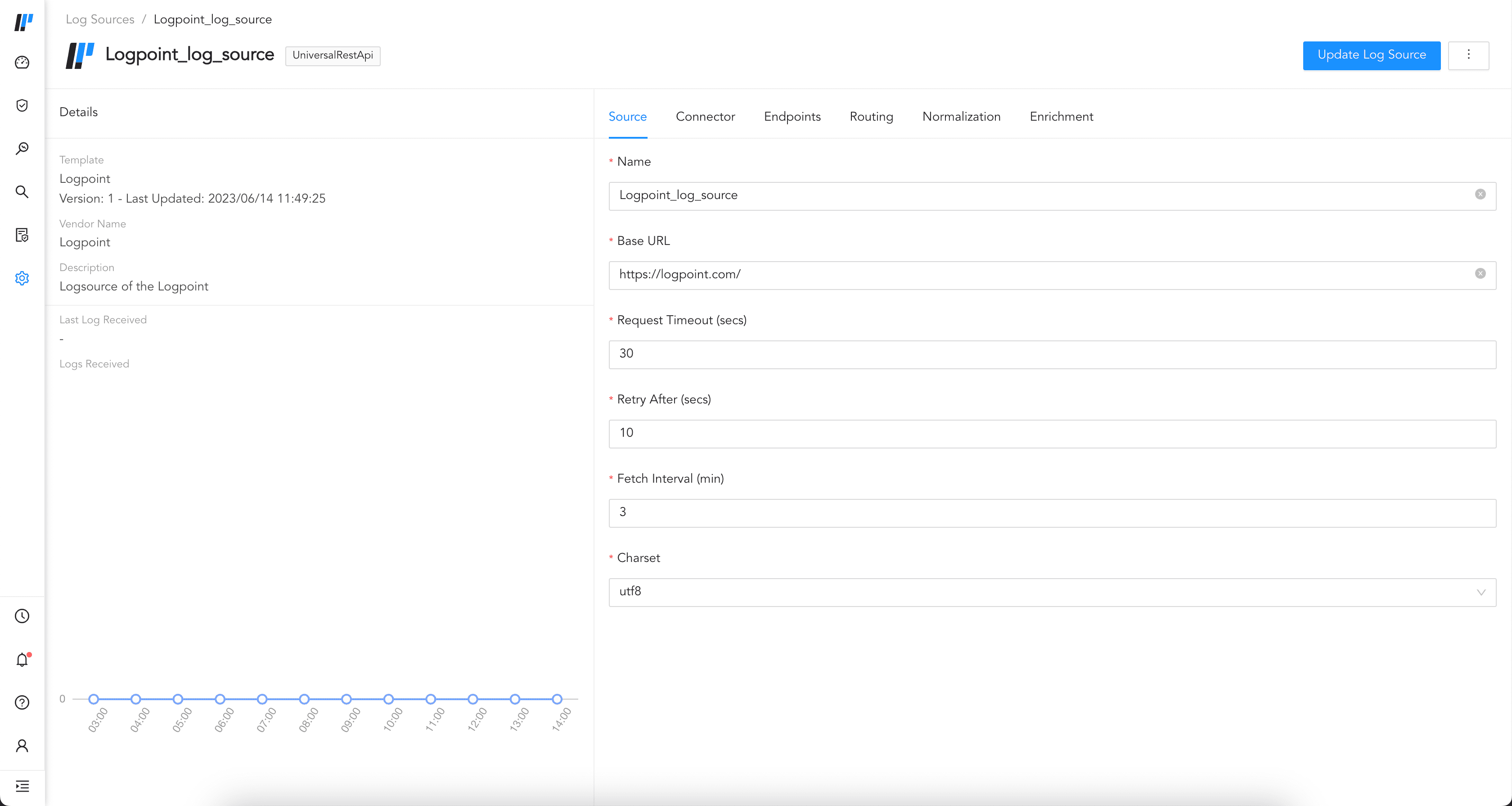Screen dimensions: 1512x806
Task: Expand the Charset utf8 dropdown
Action: point(1052,592)
